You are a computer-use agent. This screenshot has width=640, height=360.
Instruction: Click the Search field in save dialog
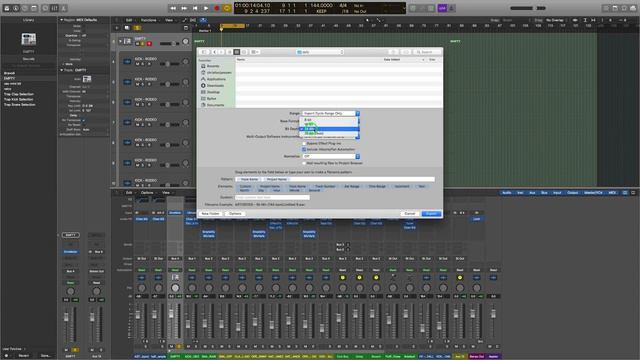pyautogui.click(x=427, y=52)
